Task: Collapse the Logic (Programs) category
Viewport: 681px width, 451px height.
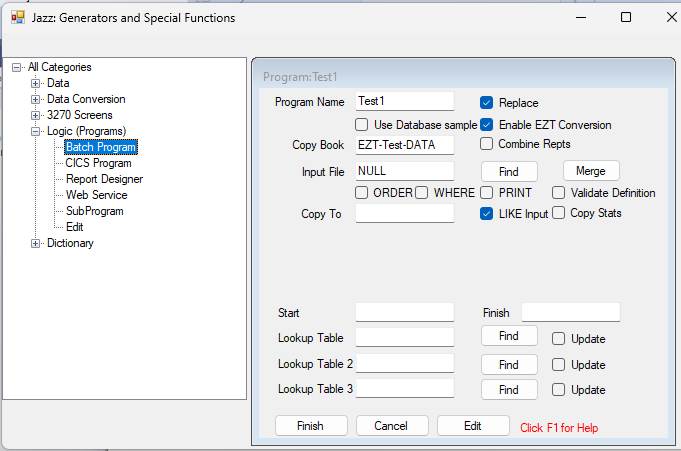Action: pos(36,131)
